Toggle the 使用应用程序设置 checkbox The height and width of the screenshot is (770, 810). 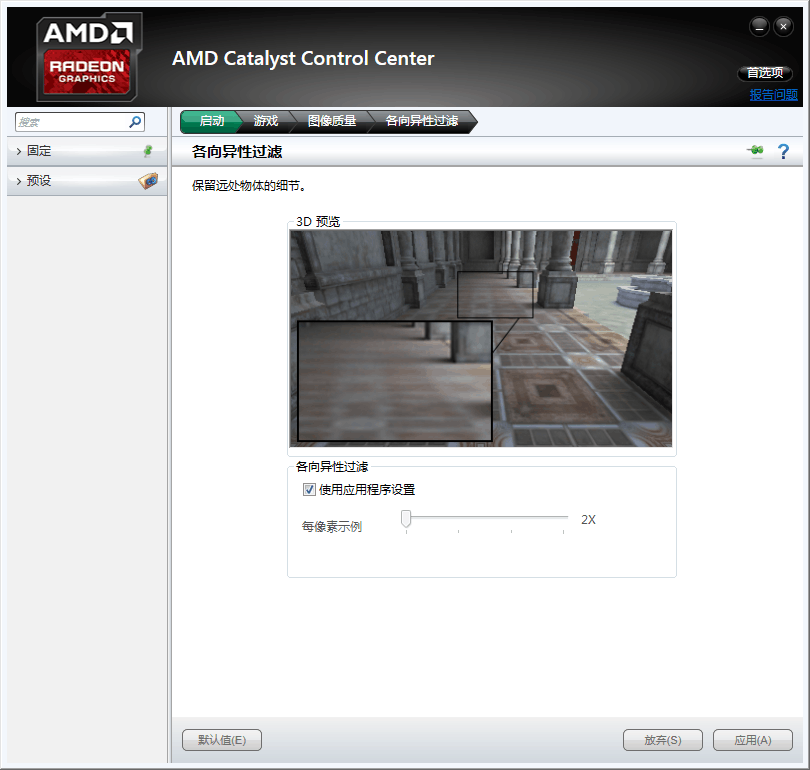(309, 490)
